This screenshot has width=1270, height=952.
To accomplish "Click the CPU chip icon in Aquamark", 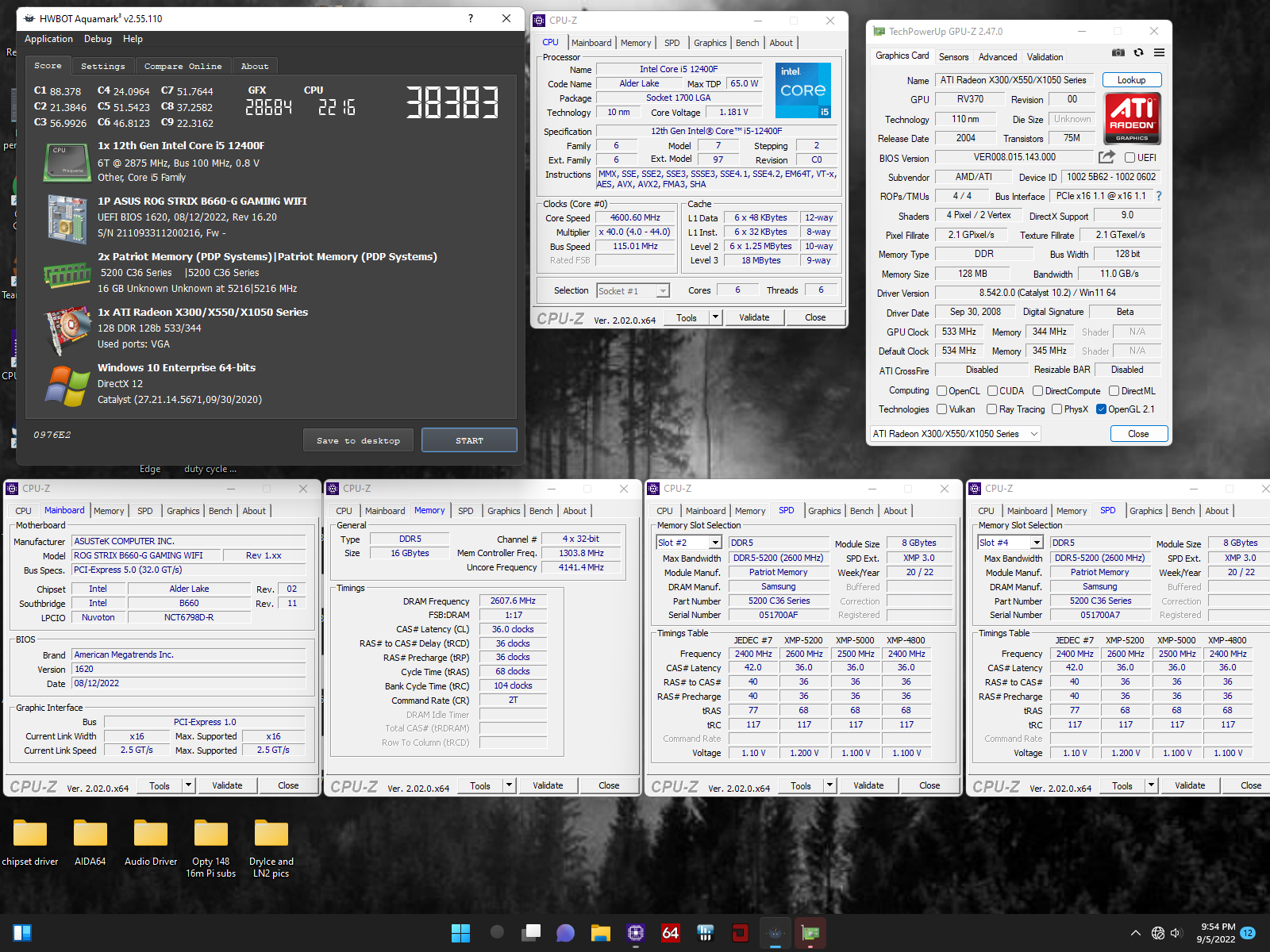I will (x=67, y=161).
